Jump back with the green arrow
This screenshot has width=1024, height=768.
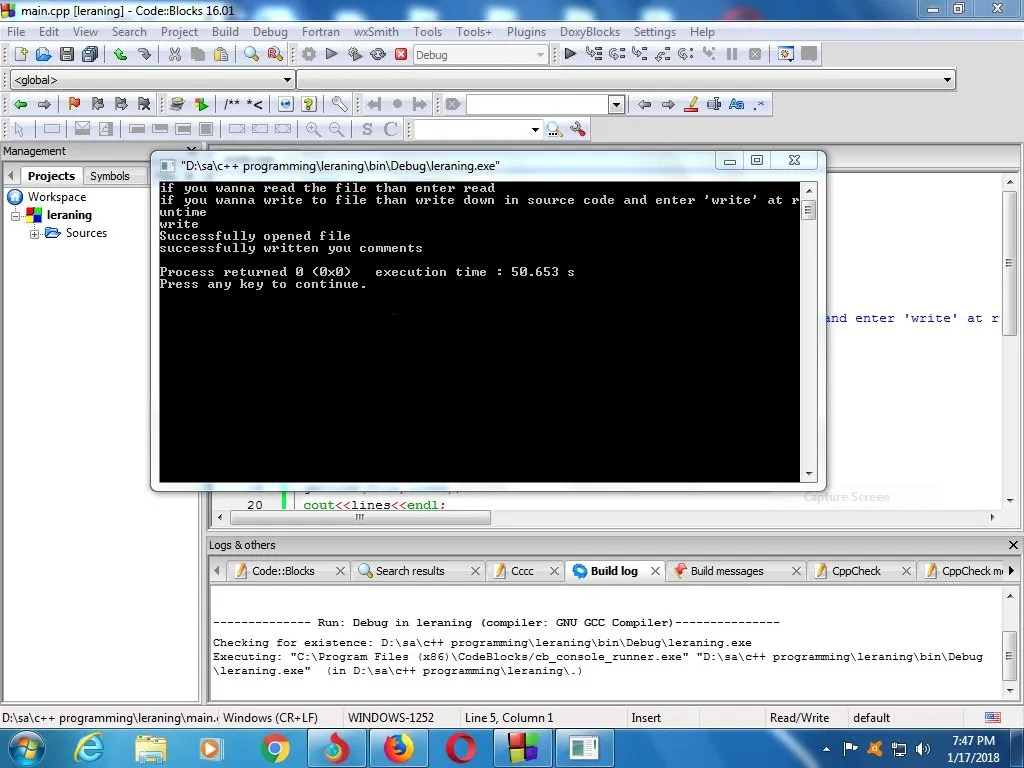[x=20, y=104]
